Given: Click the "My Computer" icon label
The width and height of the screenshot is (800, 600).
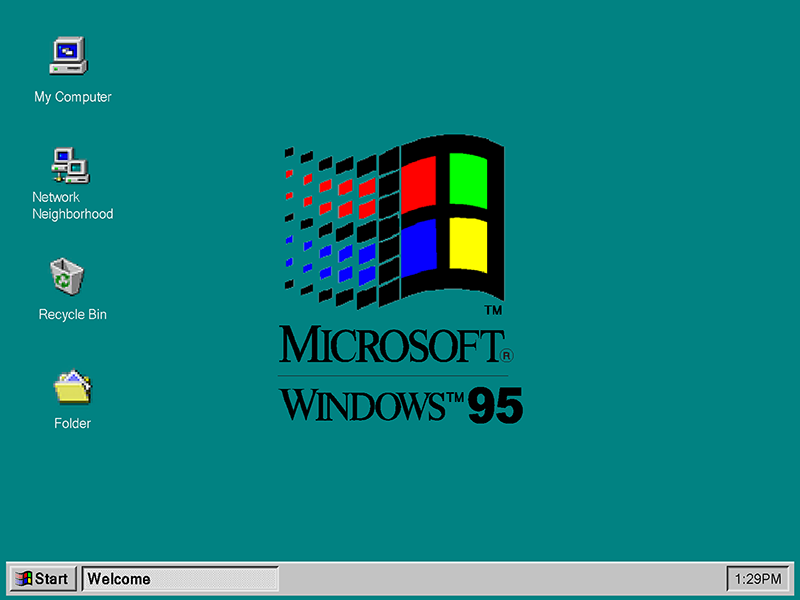Looking at the screenshot, I should [x=72, y=97].
